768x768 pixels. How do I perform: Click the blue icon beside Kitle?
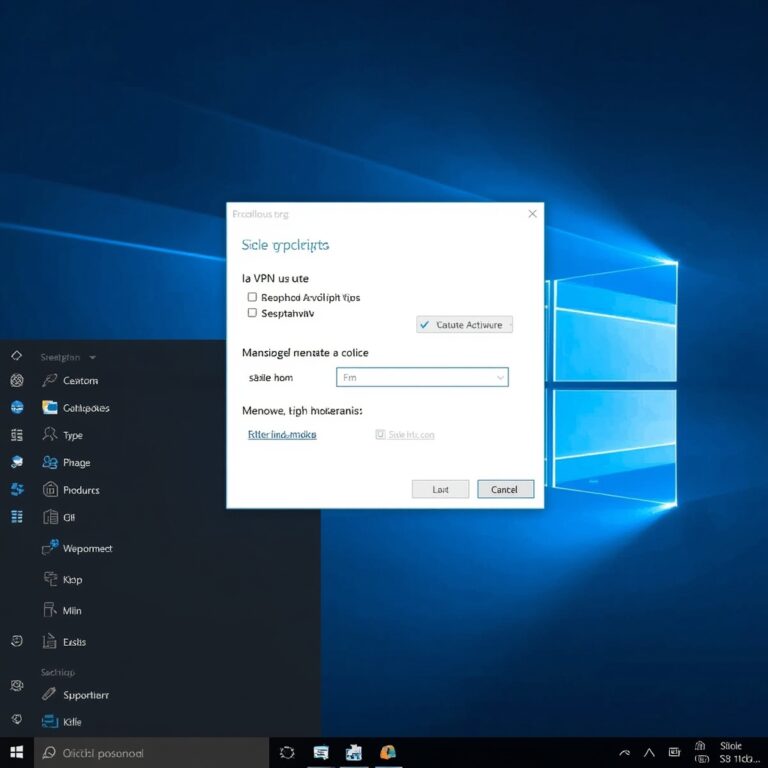49,721
